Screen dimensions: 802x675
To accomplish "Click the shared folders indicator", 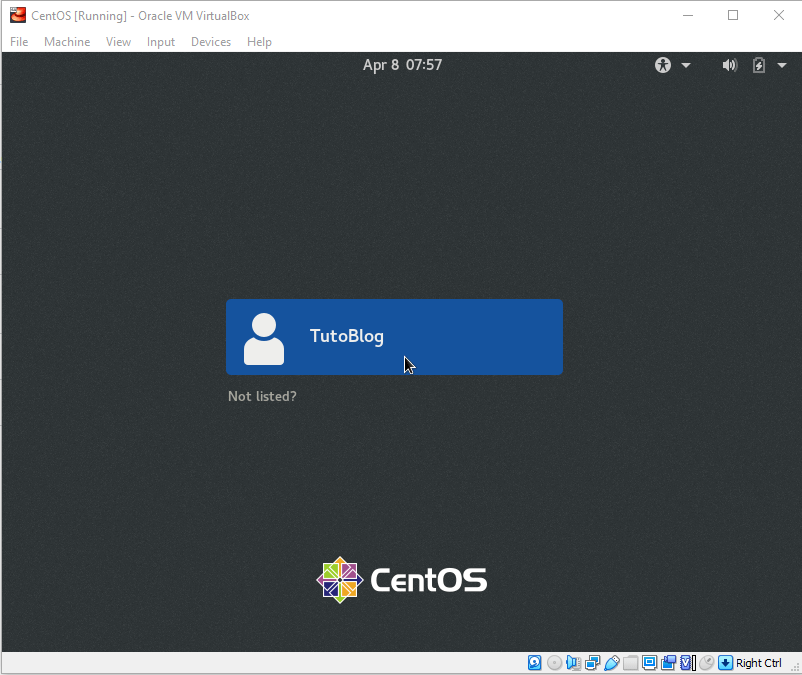I will (630, 663).
